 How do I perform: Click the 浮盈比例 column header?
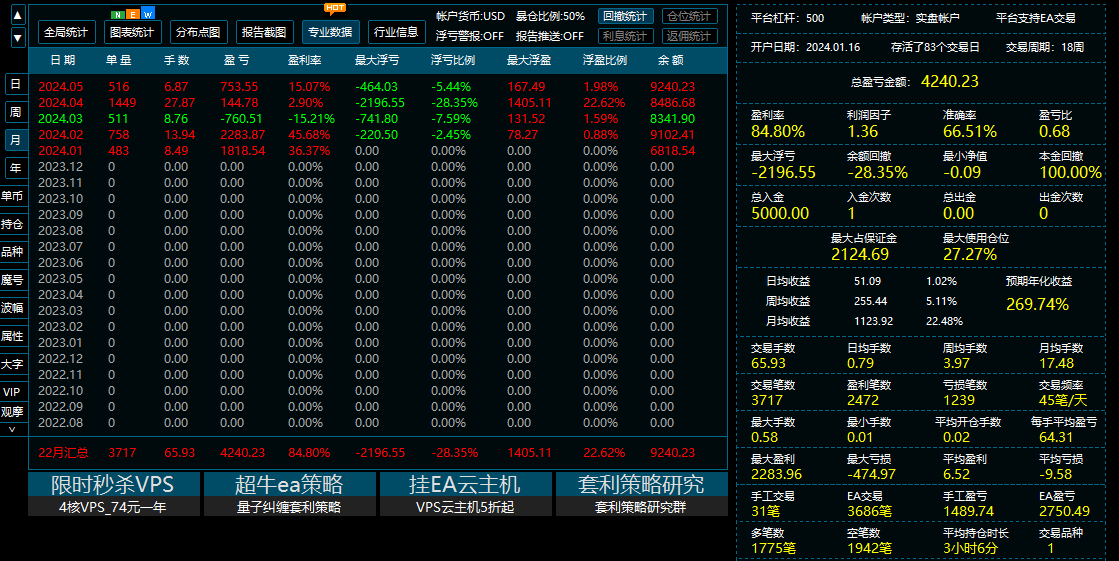[x=604, y=61]
